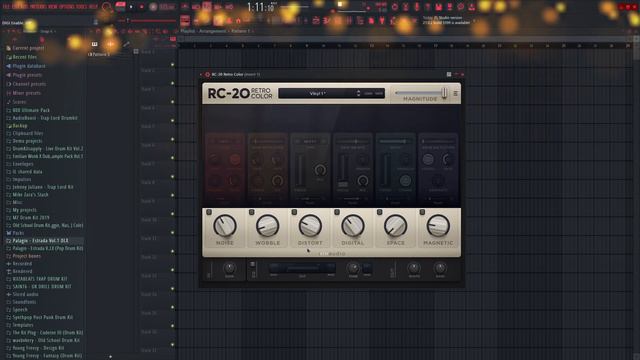Toggle pattern/song mode switch in transport
Viewport: 640px width, 360px height.
[x=120, y=7]
